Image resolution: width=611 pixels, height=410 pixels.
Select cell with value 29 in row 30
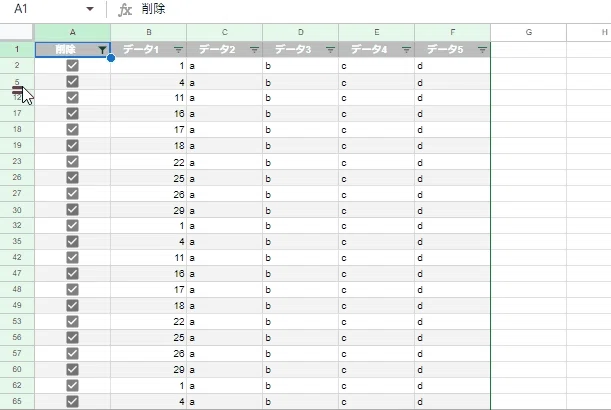[148, 210]
